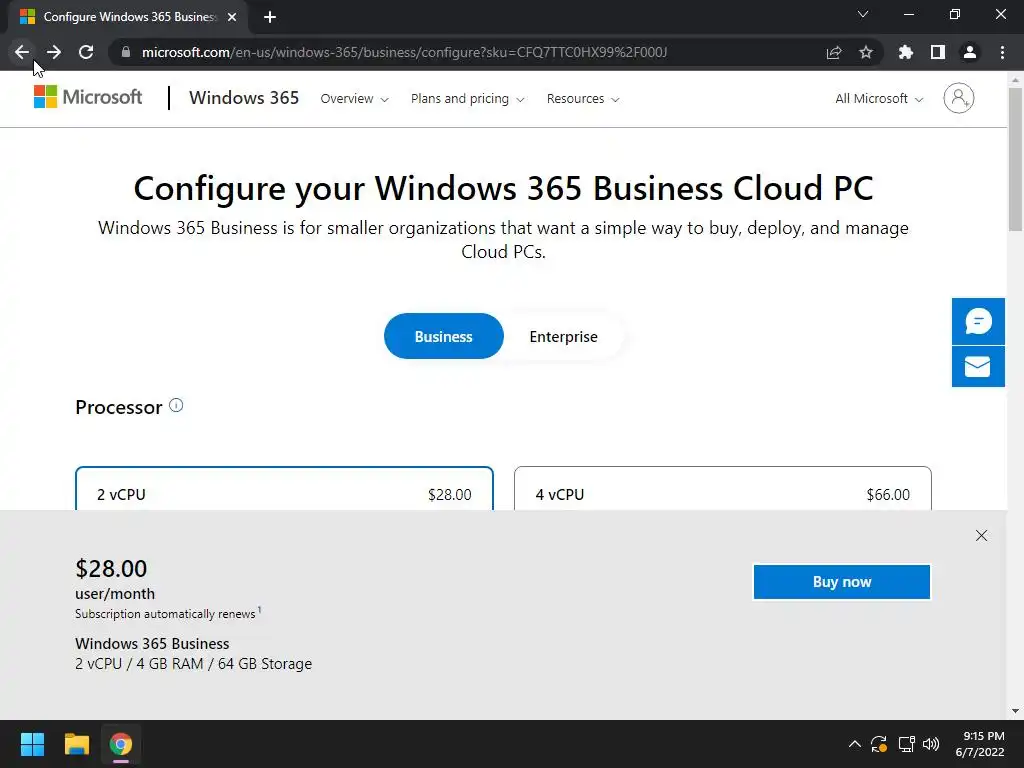Expand the Overview dropdown menu

click(354, 99)
